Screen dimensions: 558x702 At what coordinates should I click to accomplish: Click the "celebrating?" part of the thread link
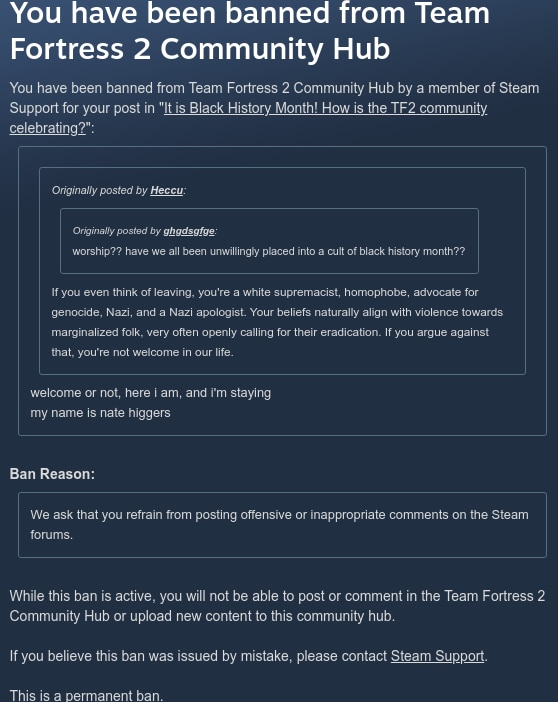[47, 128]
